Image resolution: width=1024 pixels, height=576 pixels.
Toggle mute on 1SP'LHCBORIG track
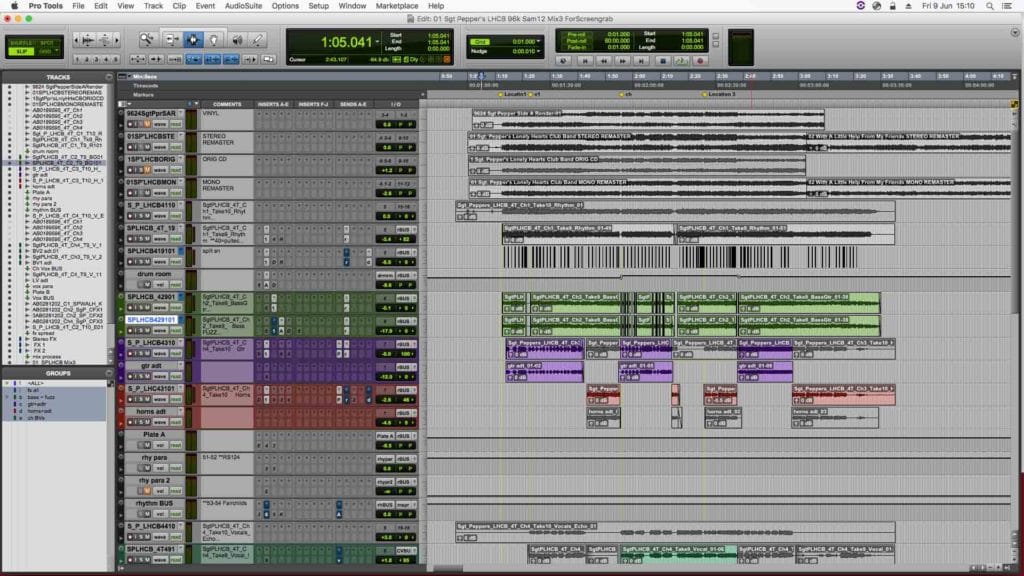pyautogui.click(x=147, y=170)
